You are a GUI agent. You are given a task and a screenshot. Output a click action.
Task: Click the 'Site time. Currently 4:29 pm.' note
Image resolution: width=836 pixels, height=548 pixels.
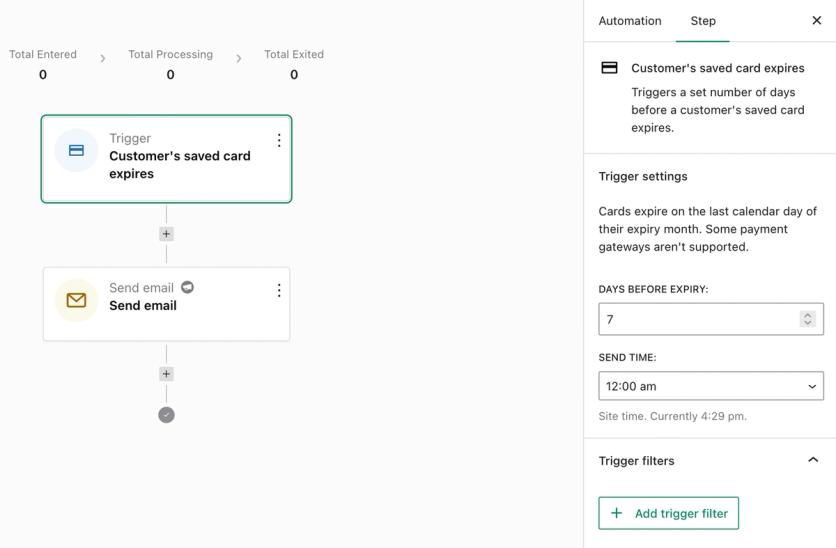pos(672,416)
